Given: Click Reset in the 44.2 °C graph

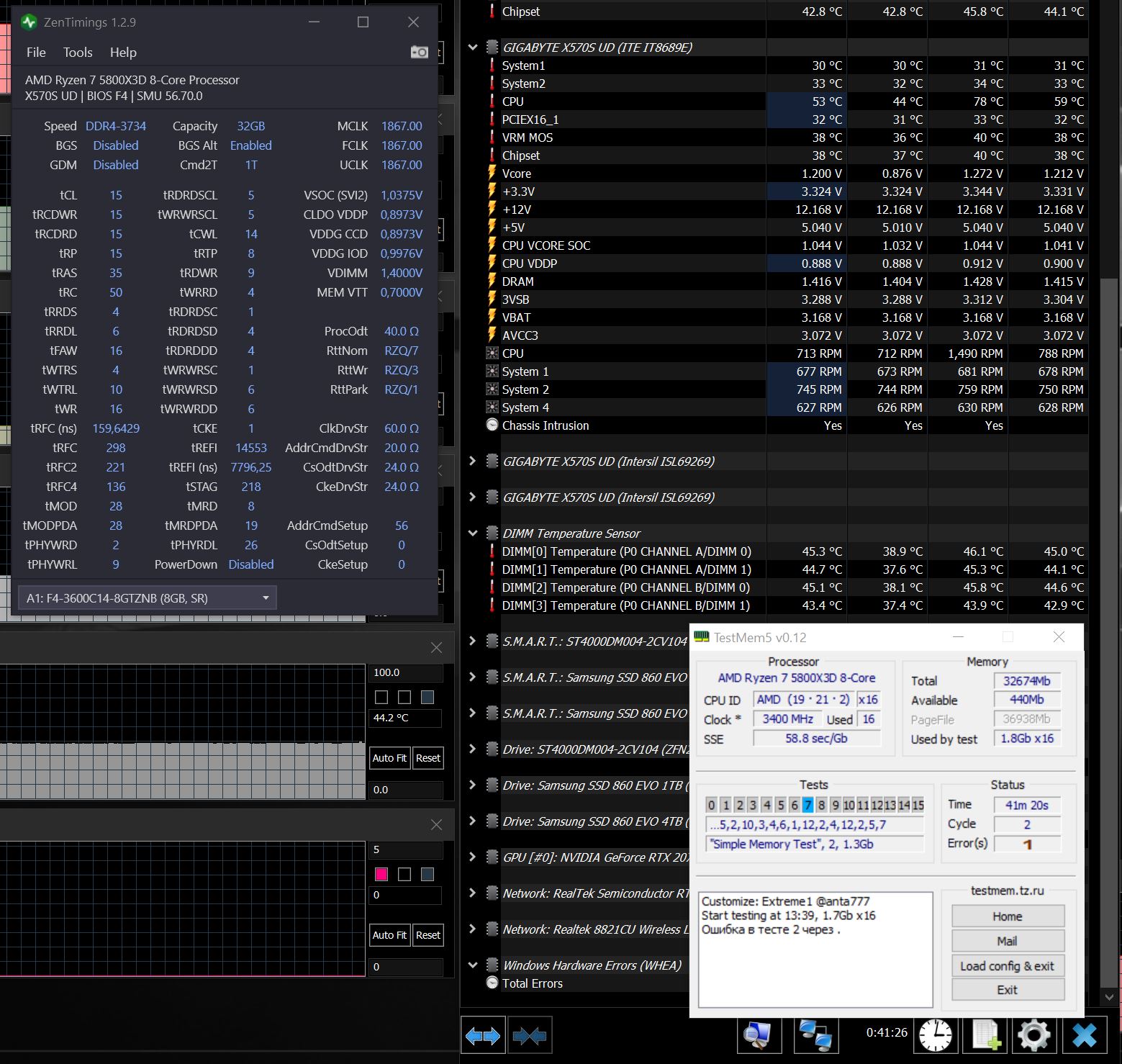Looking at the screenshot, I should click(428, 758).
